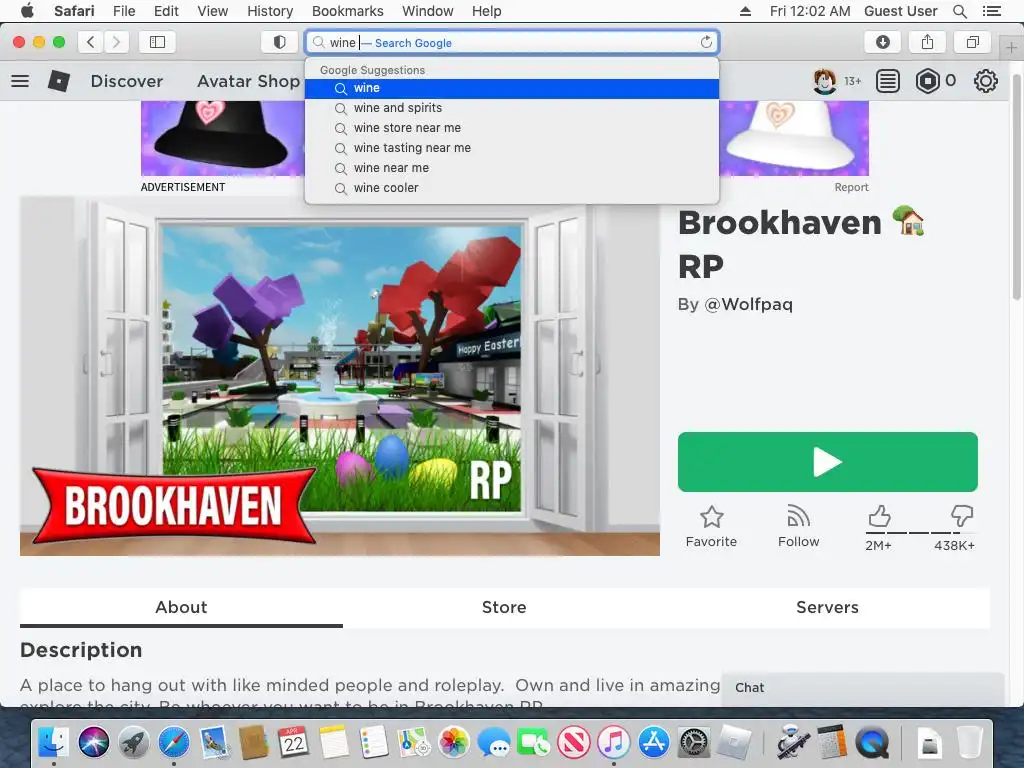The image size is (1024, 768).
Task: Choose the 'wine tasting near me' suggestion
Action: [512, 148]
